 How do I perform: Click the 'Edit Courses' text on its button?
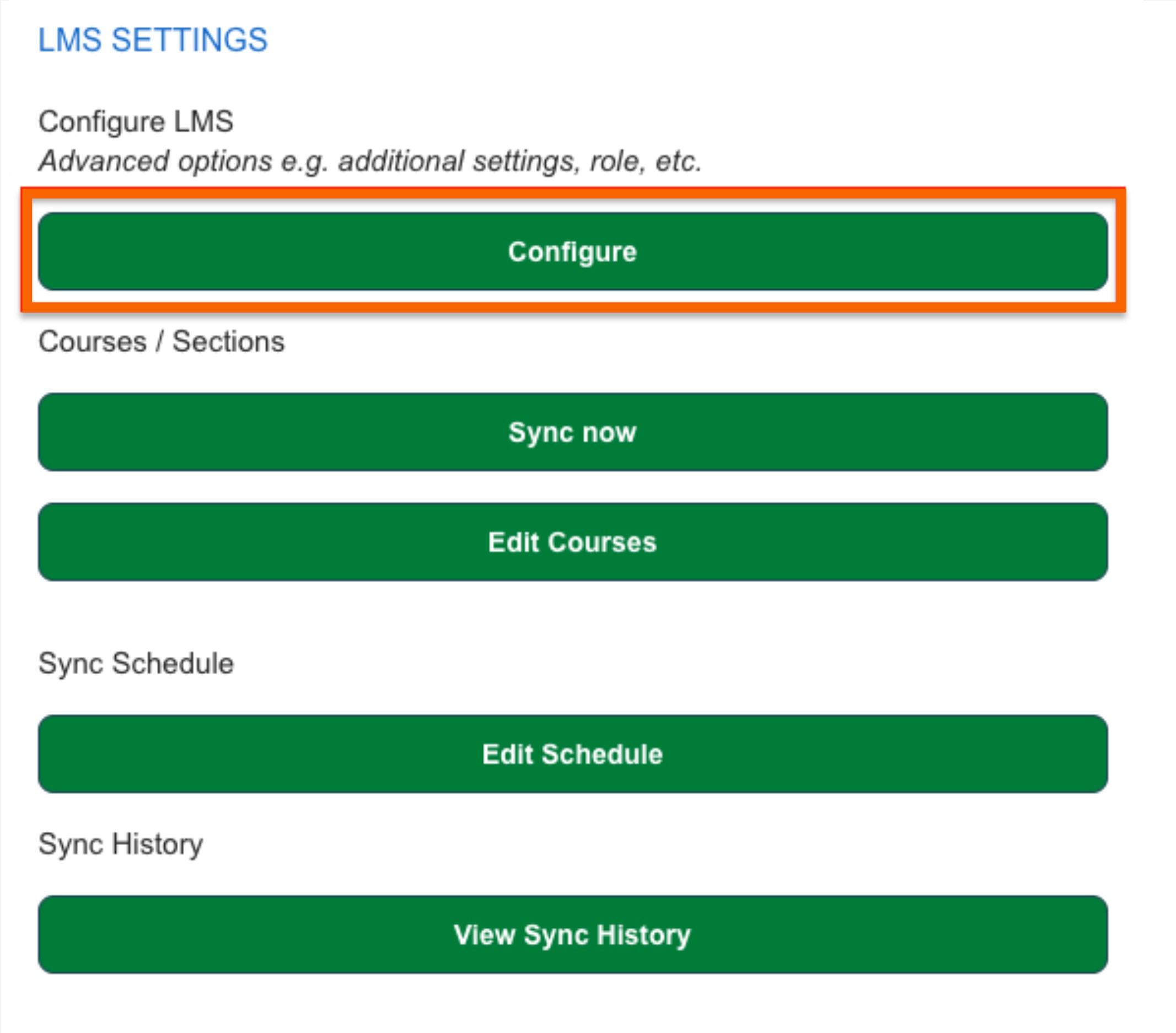point(572,542)
